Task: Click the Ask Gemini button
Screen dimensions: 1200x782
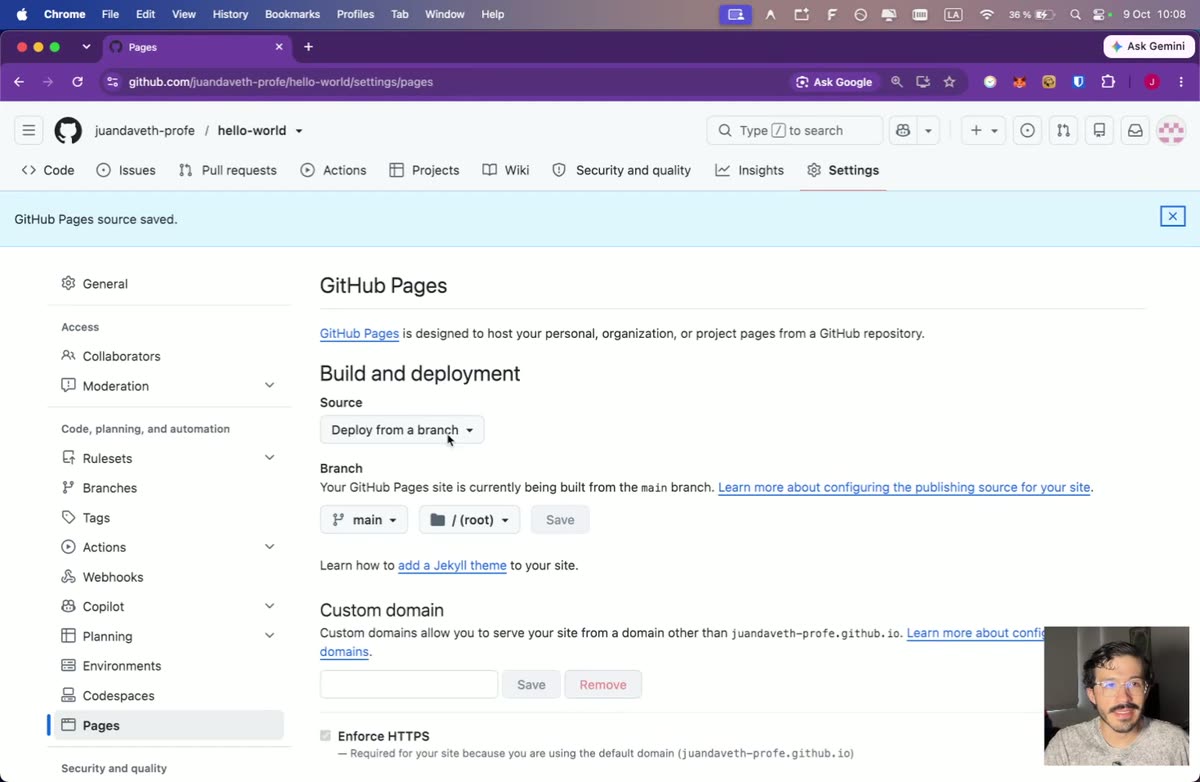Action: 1148,46
